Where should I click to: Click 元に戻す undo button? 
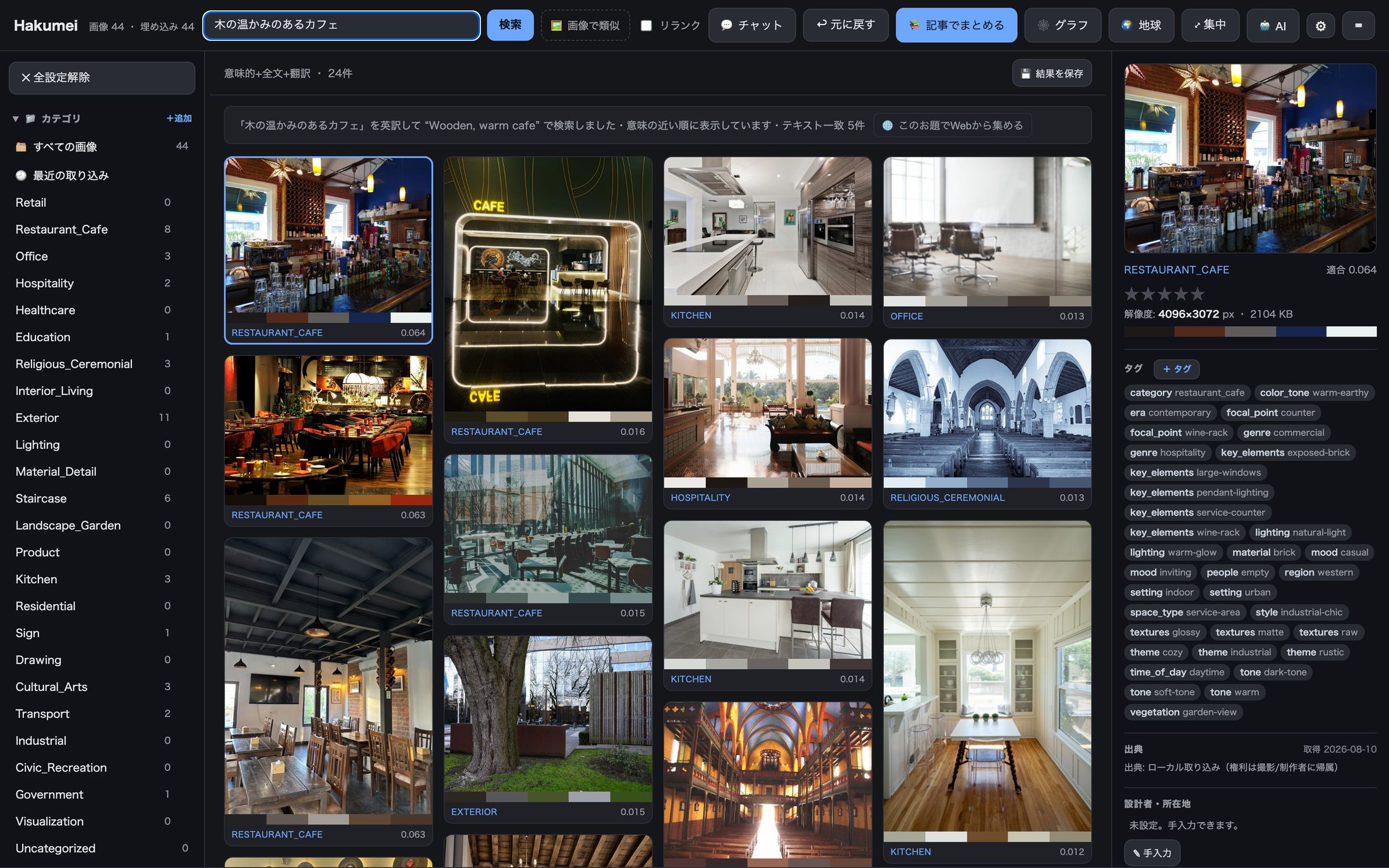click(x=845, y=25)
